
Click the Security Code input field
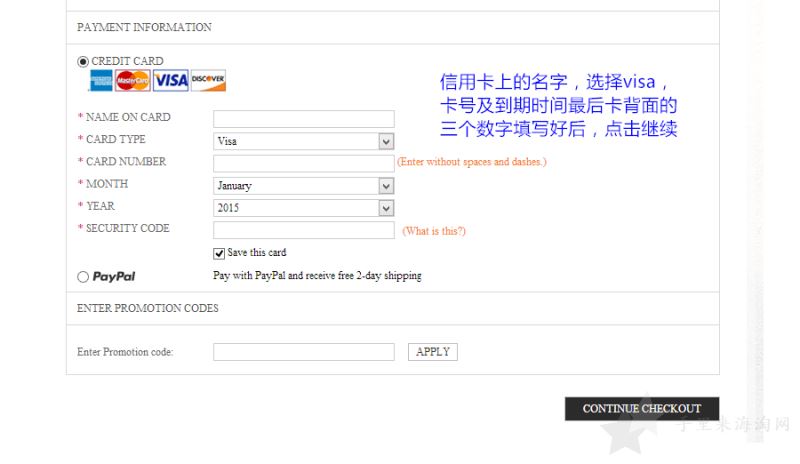coord(304,230)
